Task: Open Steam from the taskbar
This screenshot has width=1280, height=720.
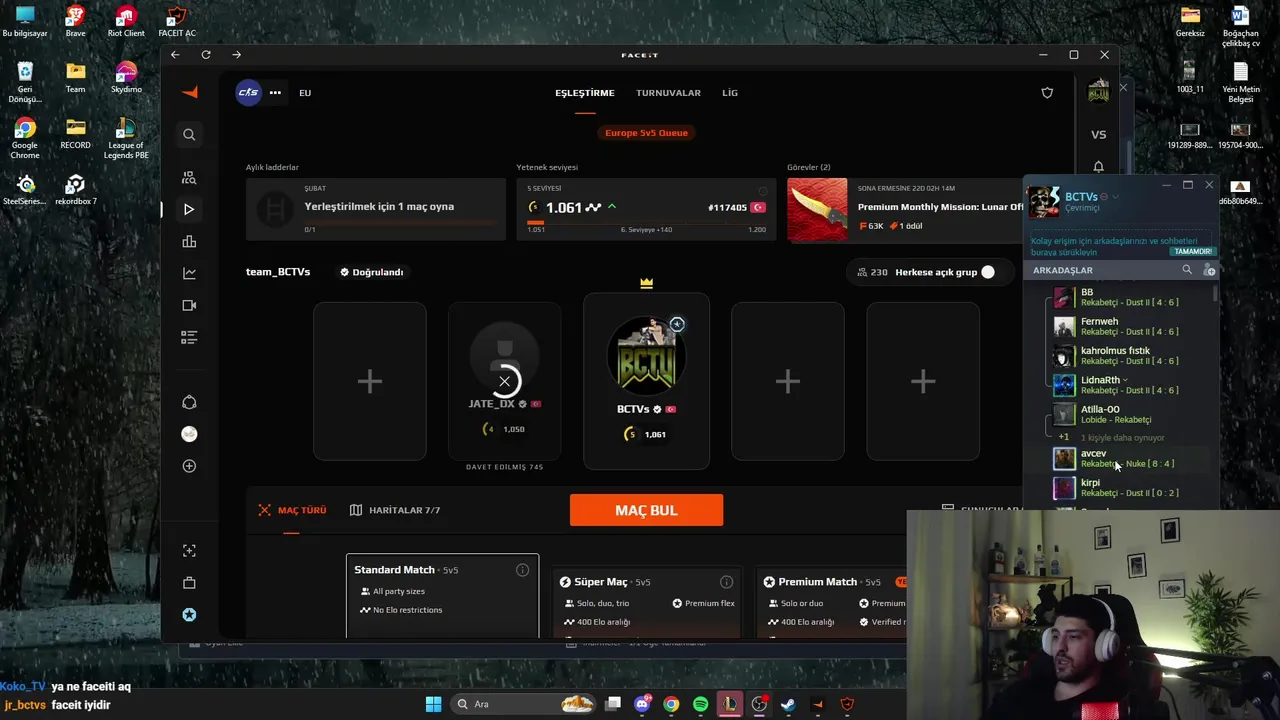Action: click(788, 704)
